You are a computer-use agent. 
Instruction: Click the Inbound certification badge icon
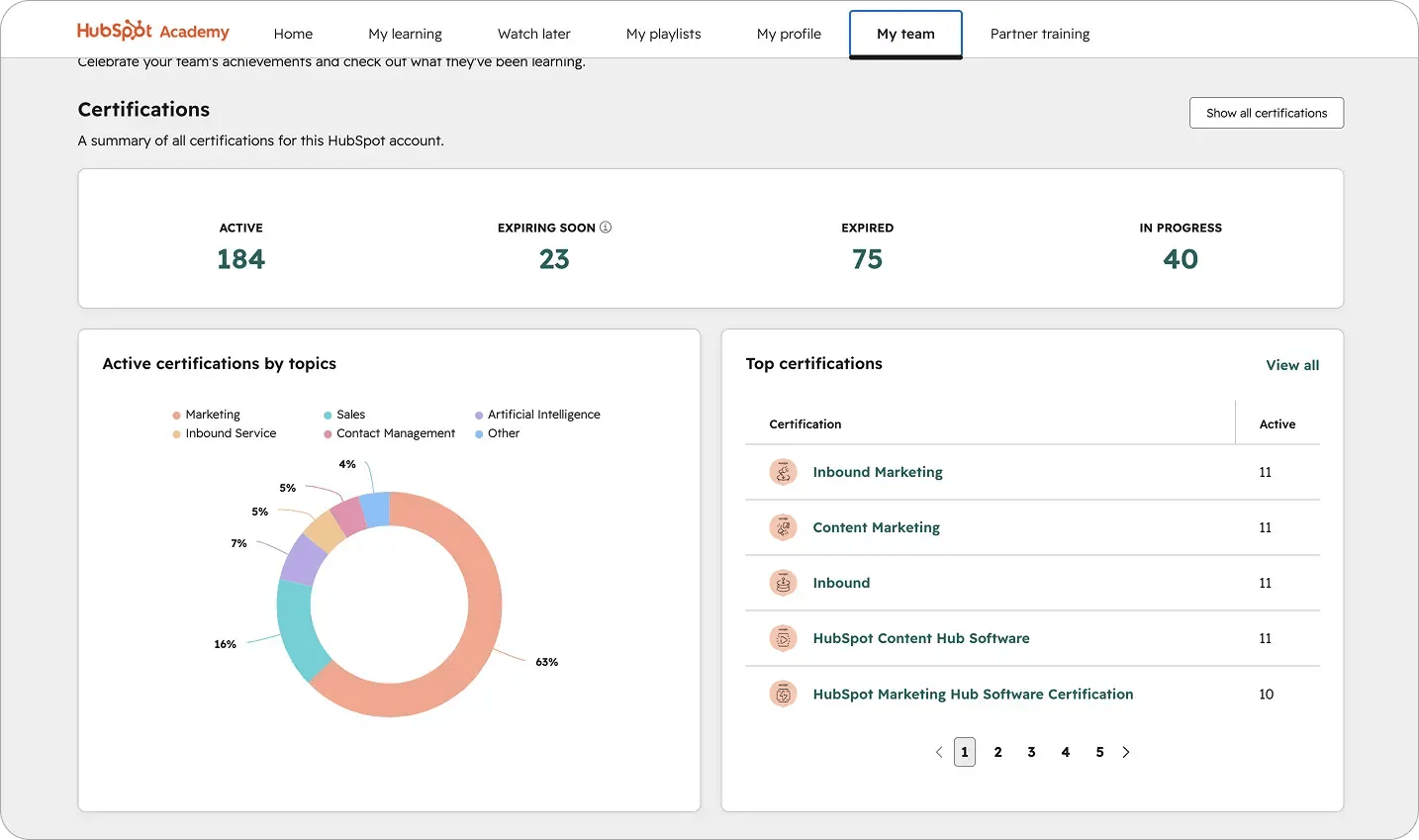[784, 583]
